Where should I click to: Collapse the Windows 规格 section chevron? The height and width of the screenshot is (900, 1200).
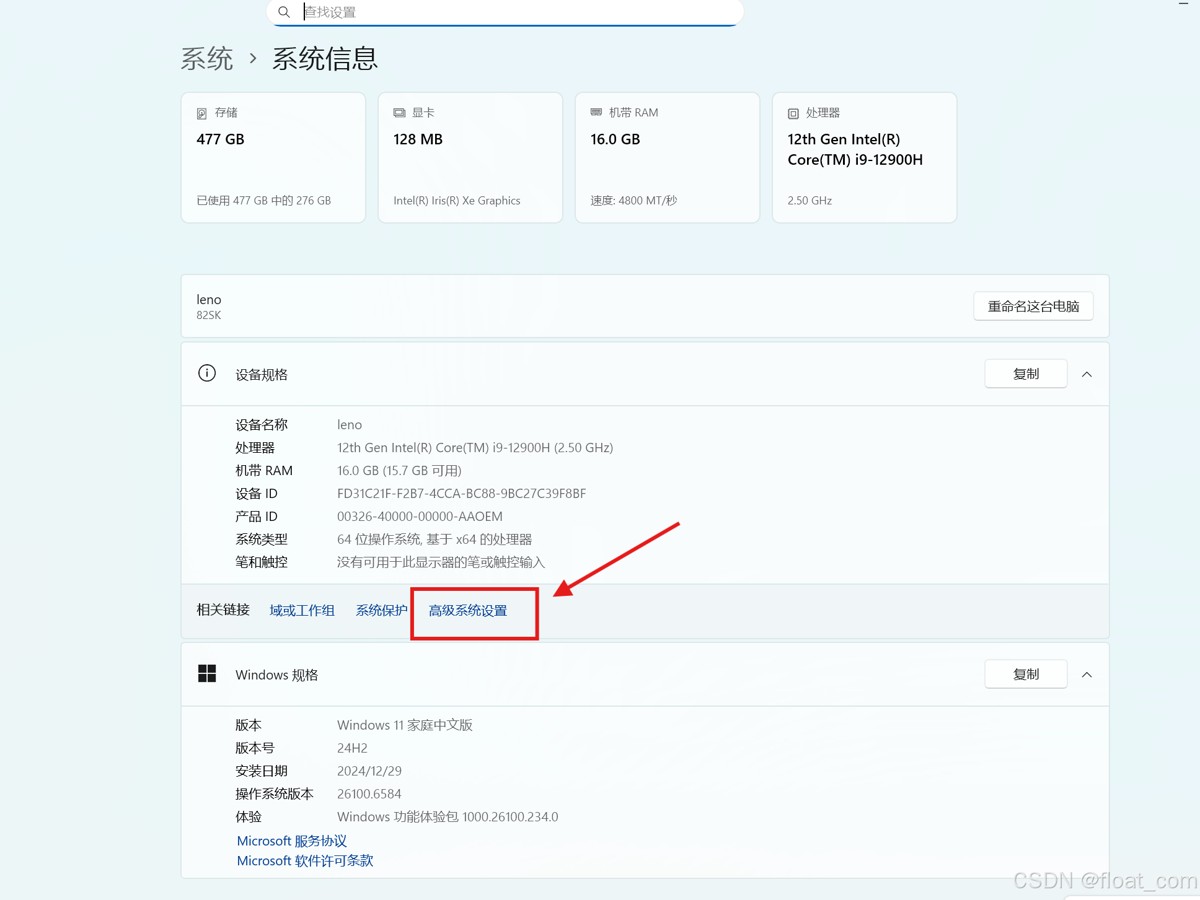[x=1087, y=675]
